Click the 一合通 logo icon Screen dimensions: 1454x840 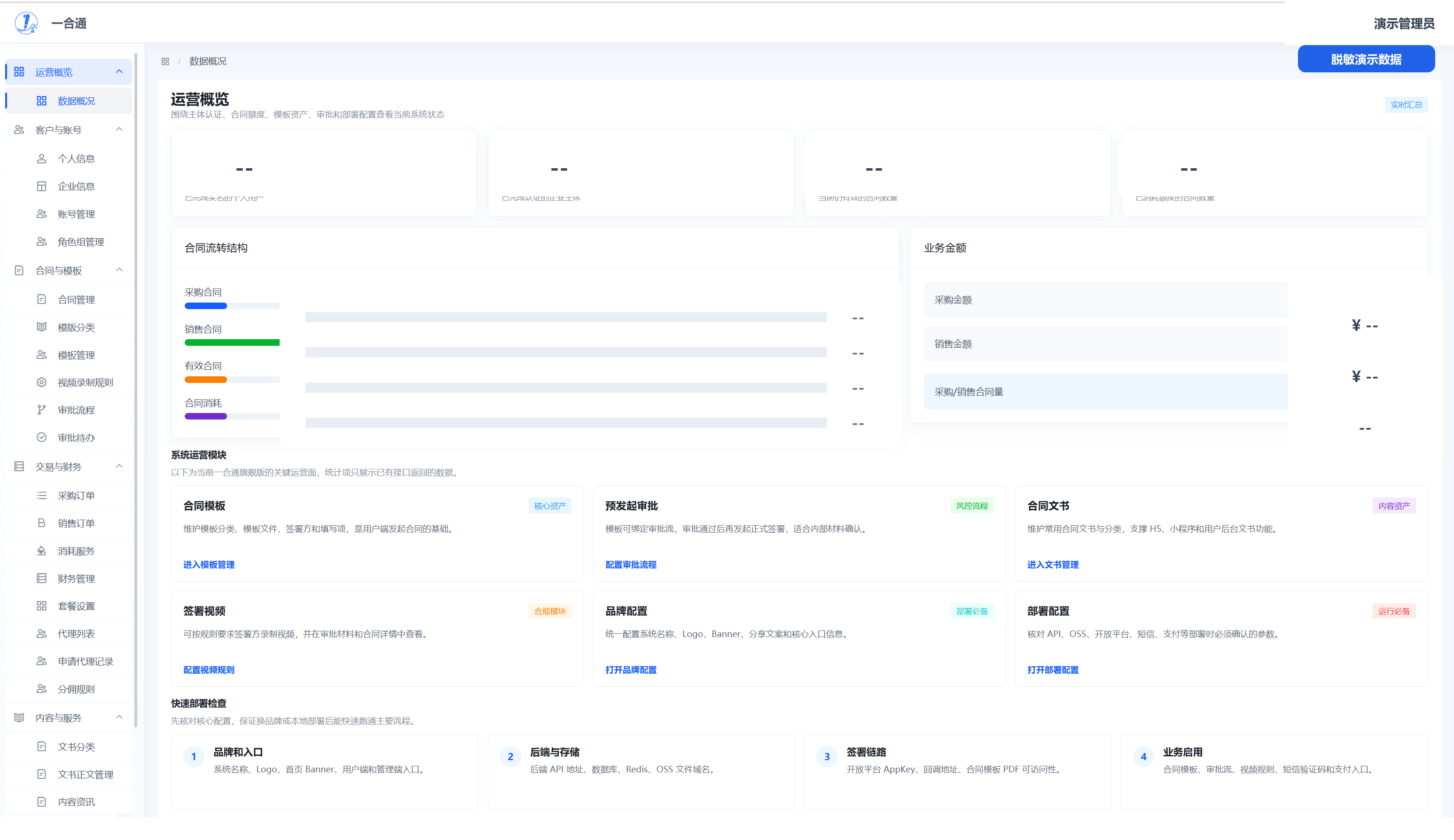coord(26,23)
